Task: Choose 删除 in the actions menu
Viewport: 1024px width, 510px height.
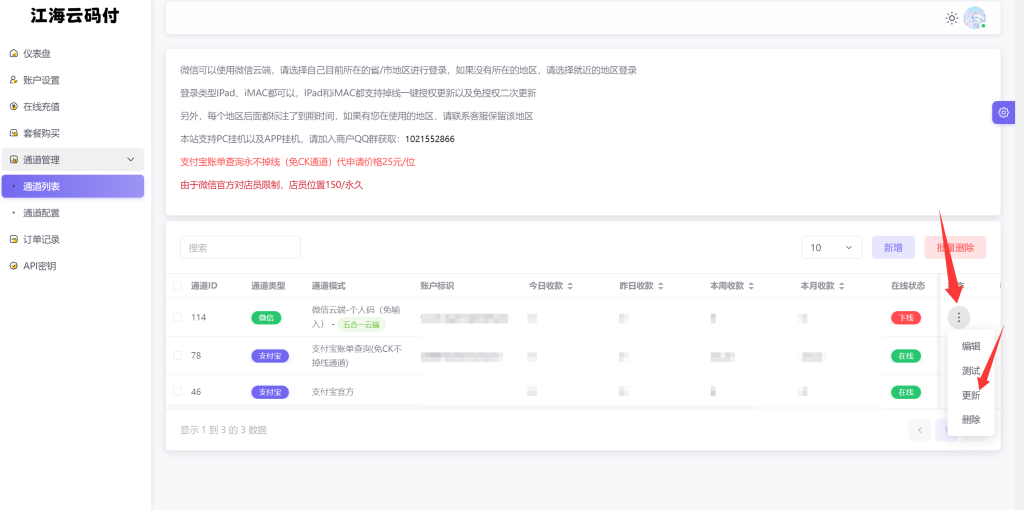Action: pyautogui.click(x=970, y=419)
